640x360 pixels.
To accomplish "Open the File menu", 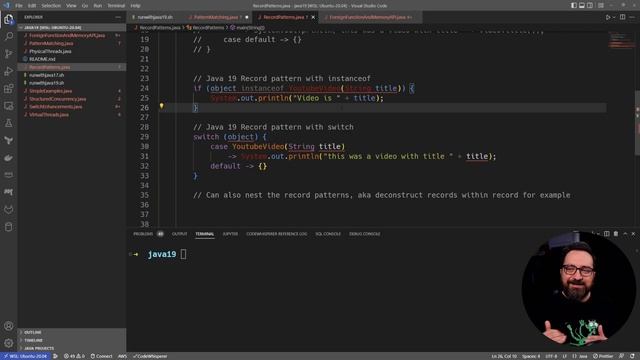I will (x=19, y=6).
